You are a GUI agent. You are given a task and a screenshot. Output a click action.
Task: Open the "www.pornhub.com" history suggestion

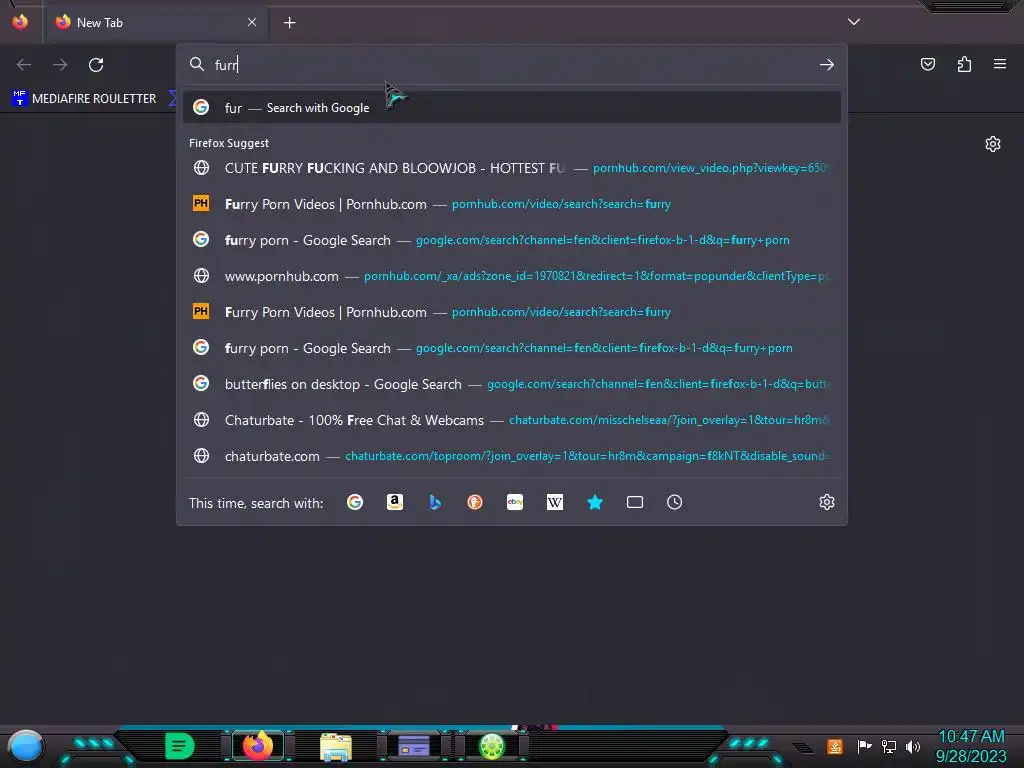click(x=512, y=276)
